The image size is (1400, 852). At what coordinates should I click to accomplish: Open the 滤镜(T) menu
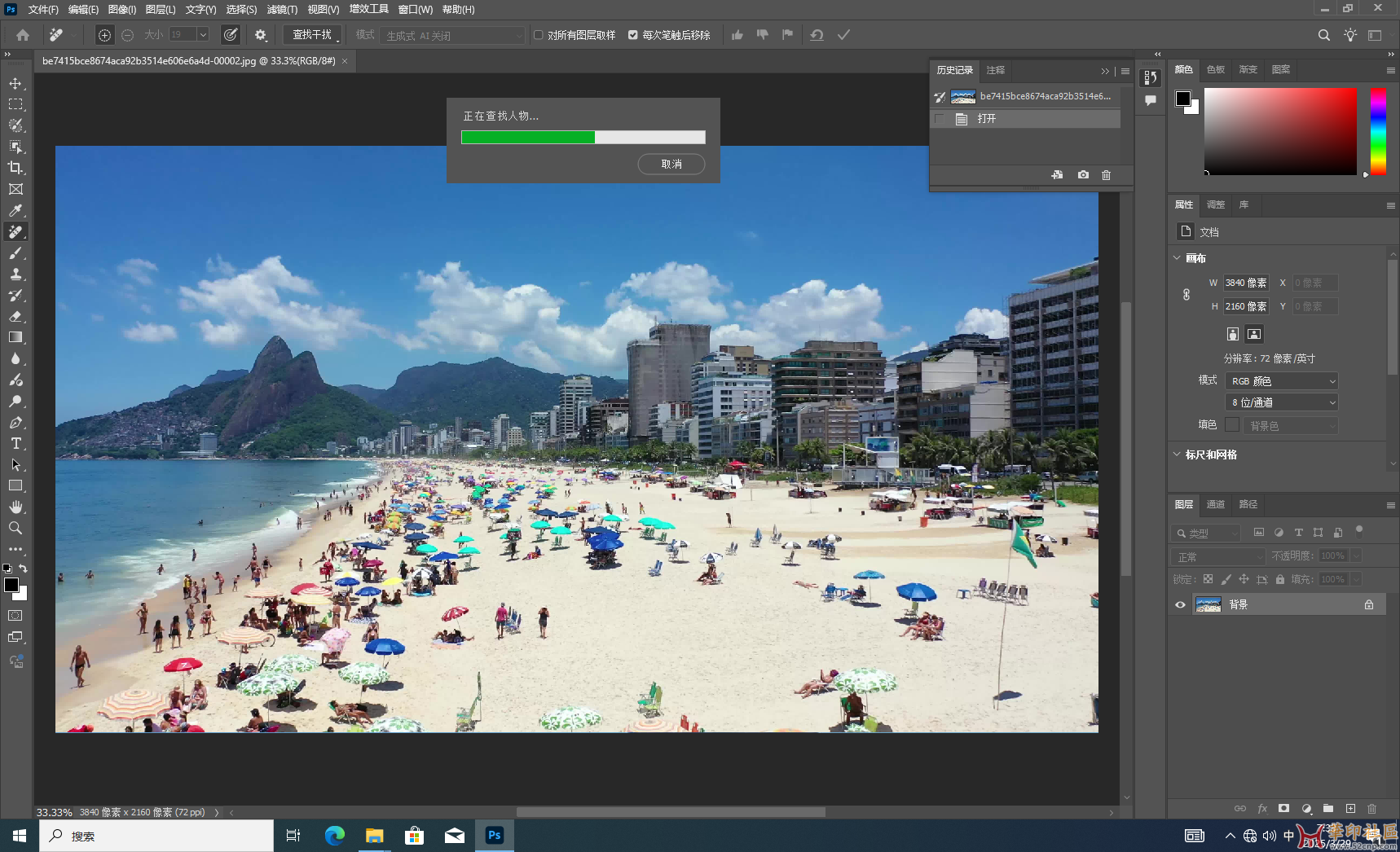tap(282, 10)
